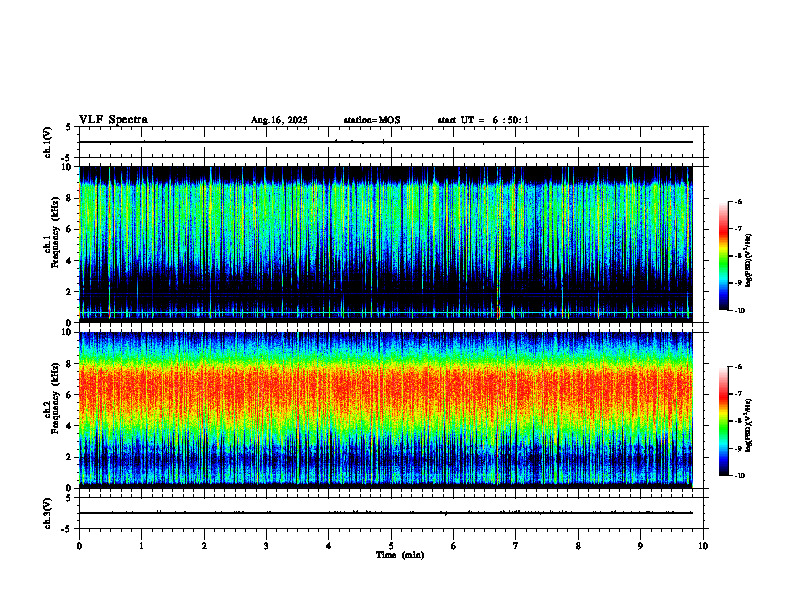Click the "ch.3(V)" axis label
The width and height of the screenshot is (792, 612).
[48, 513]
